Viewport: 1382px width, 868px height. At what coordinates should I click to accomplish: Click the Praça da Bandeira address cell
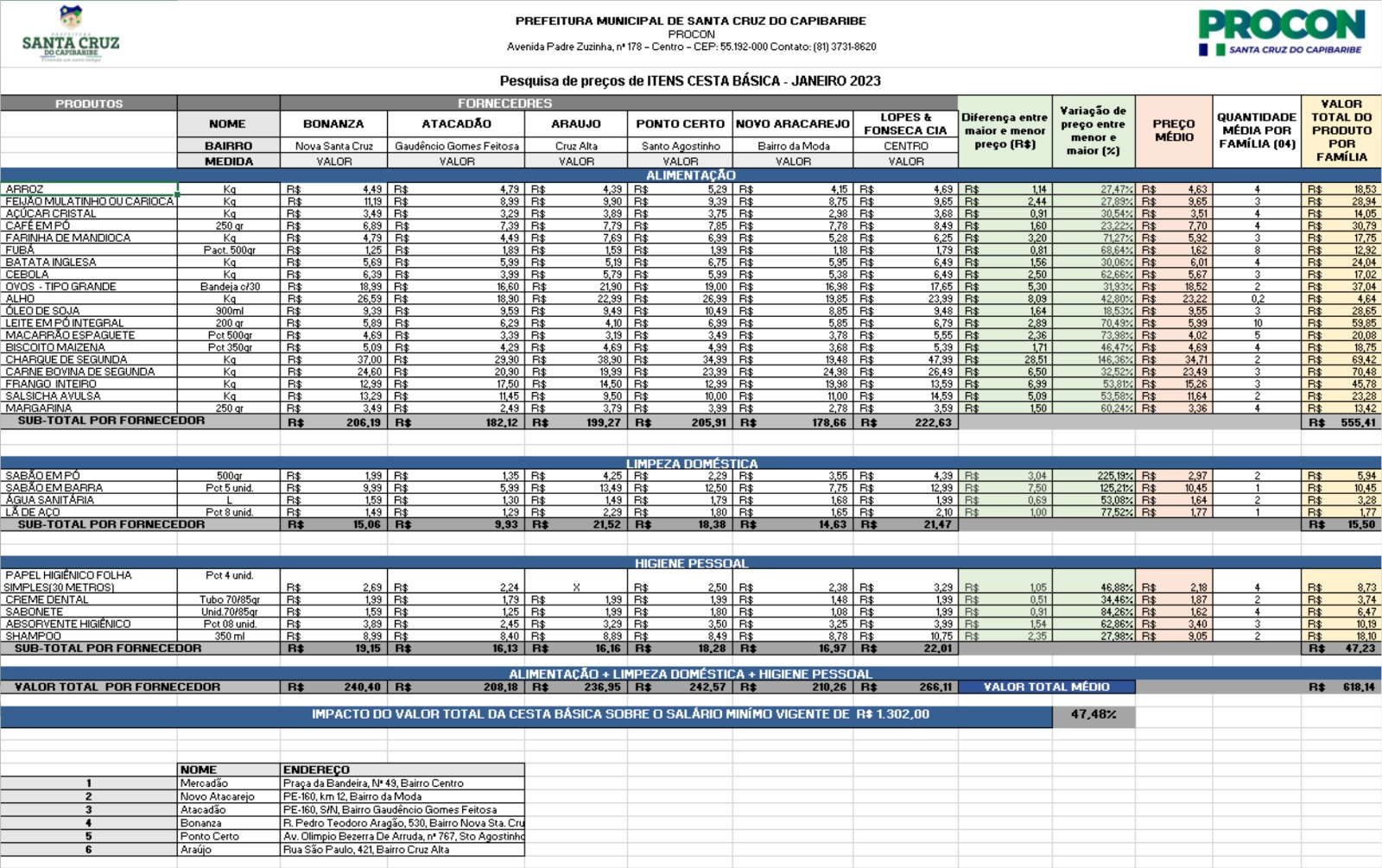(x=403, y=783)
